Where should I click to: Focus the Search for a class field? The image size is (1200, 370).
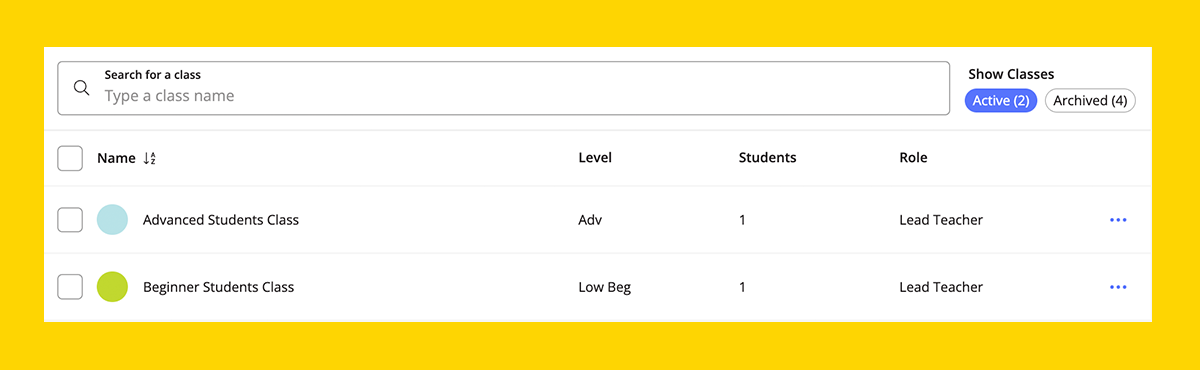tap(503, 88)
